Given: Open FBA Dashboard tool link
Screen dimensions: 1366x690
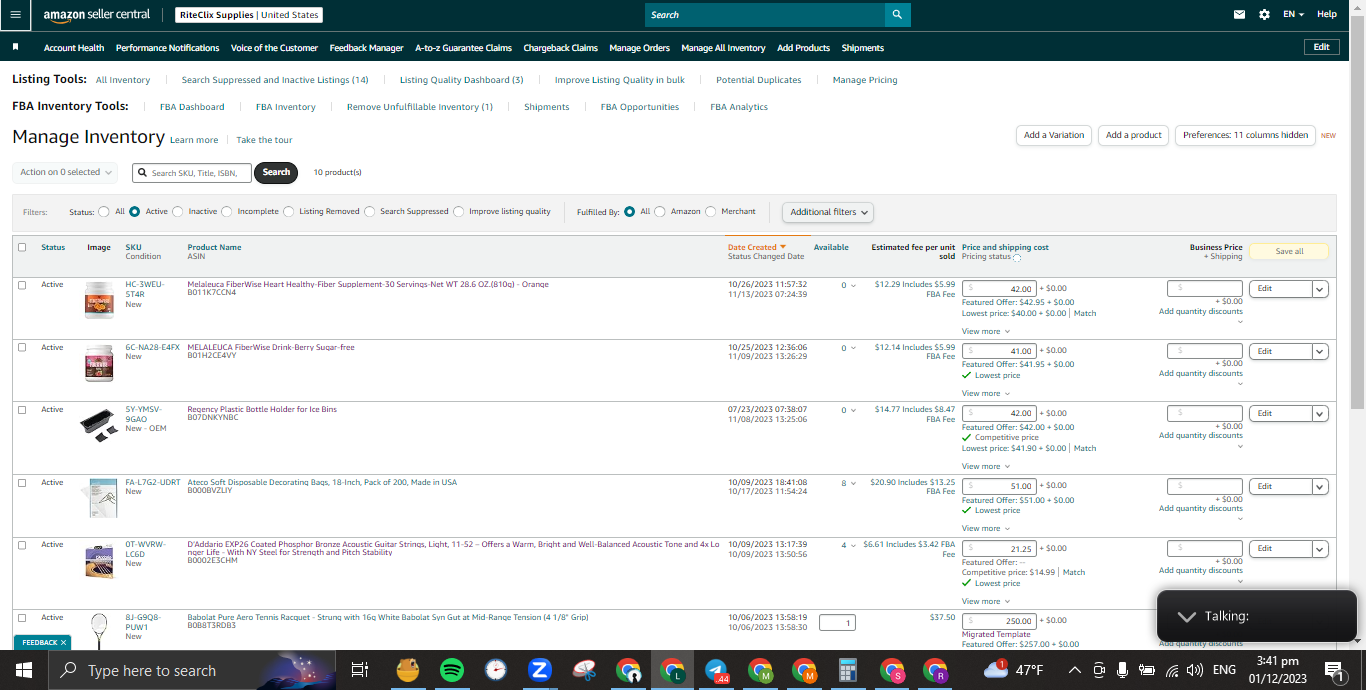Looking at the screenshot, I should coord(192,107).
